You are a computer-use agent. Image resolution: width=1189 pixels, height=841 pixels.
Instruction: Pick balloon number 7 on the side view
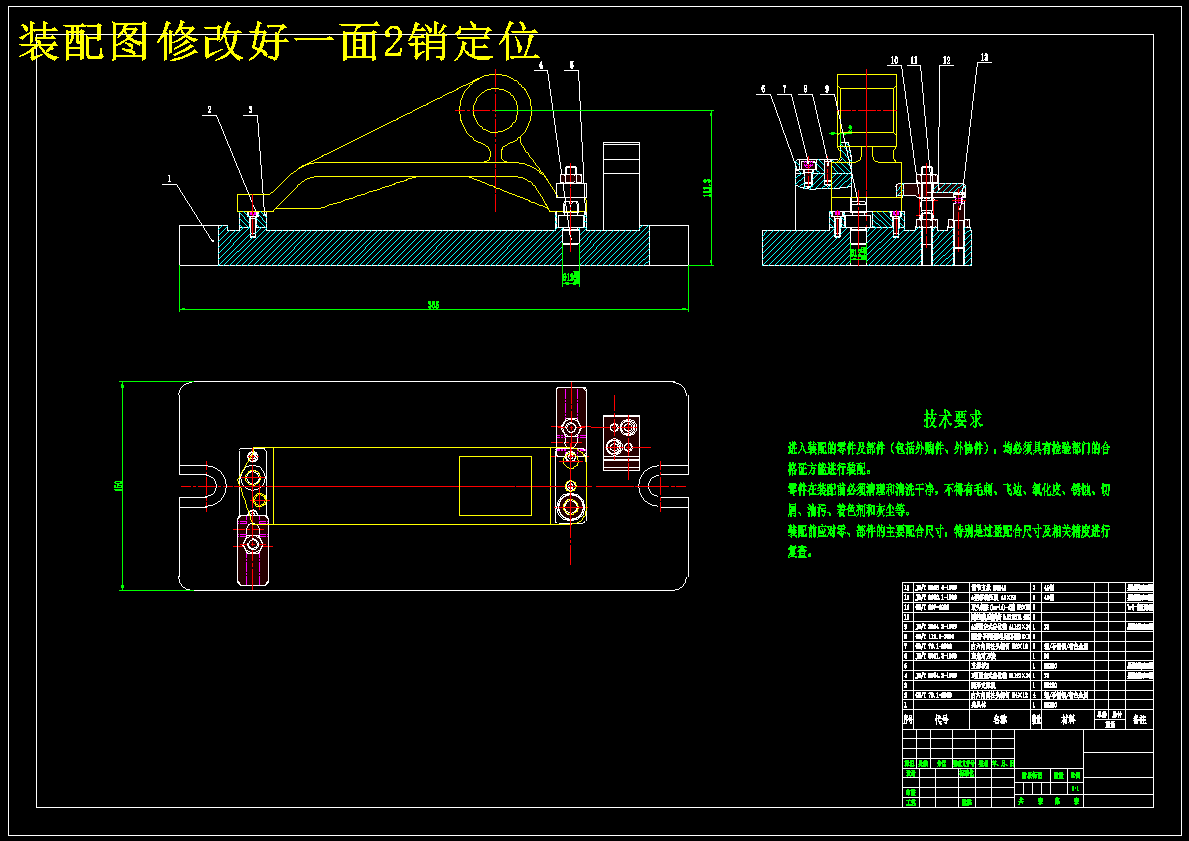(785, 89)
